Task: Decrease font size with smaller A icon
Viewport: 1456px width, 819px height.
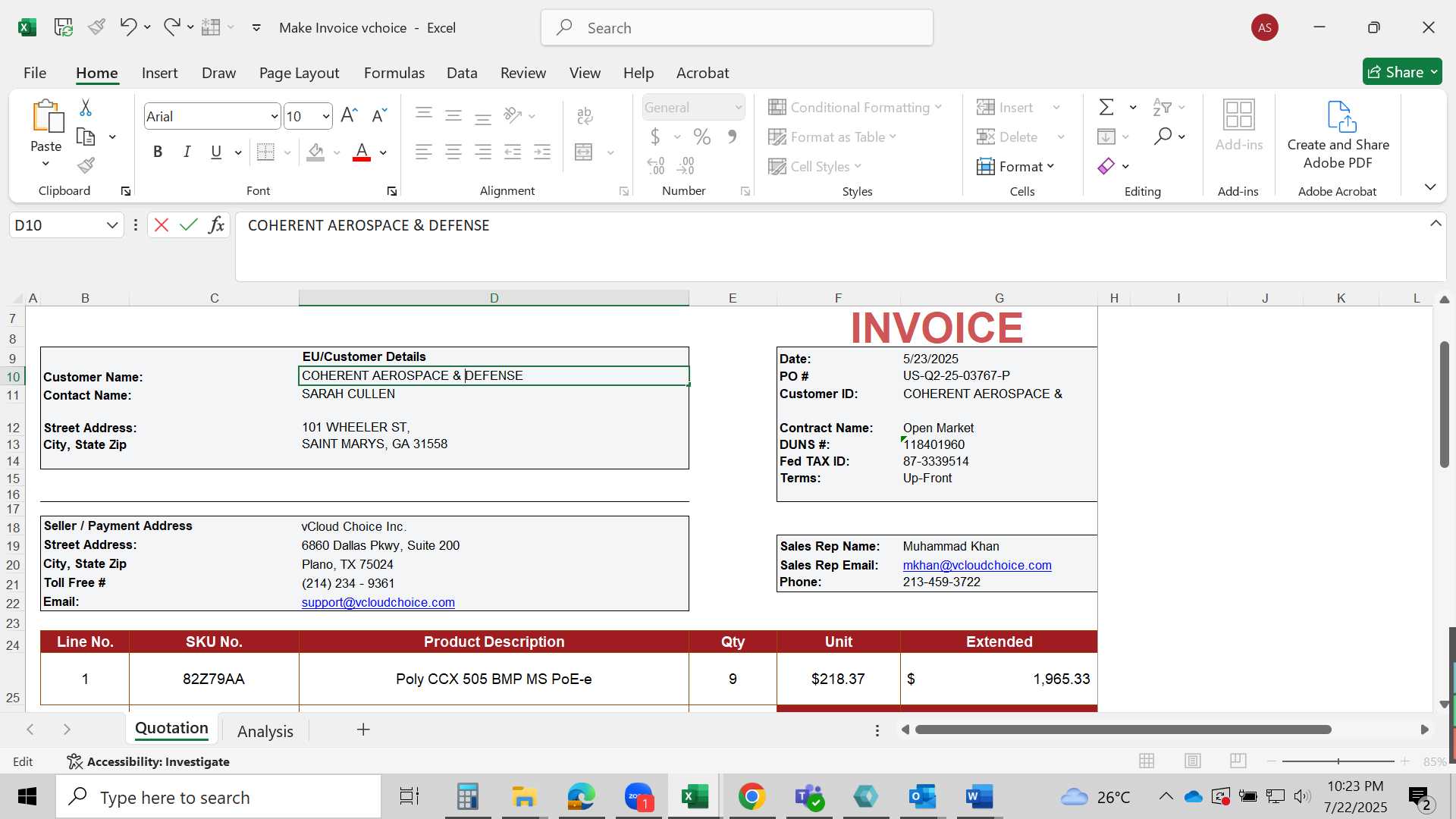Action: click(x=379, y=115)
